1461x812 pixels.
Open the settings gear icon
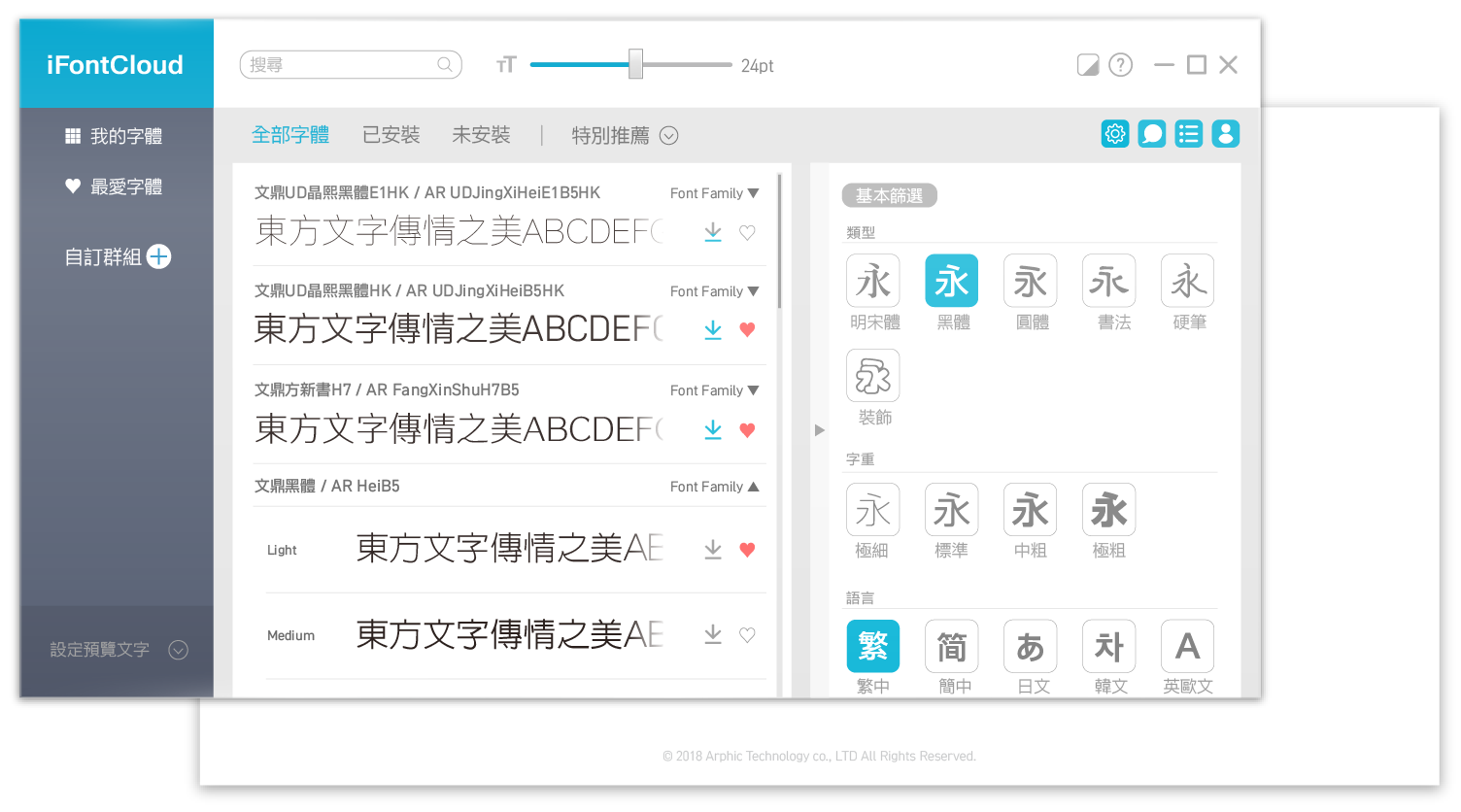click(x=1114, y=134)
